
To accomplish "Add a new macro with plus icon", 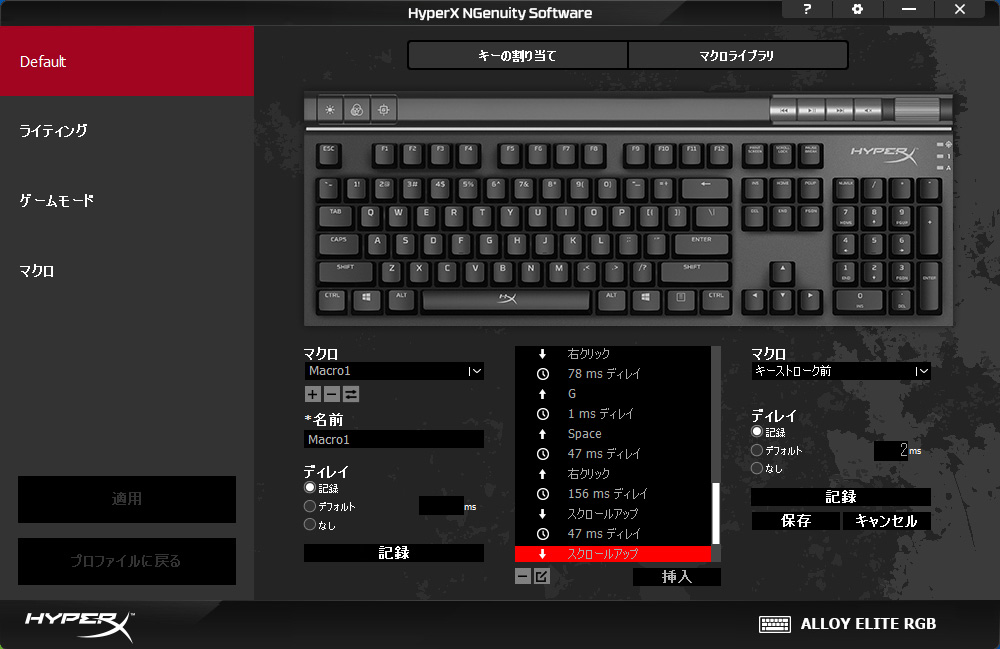I will (x=312, y=394).
